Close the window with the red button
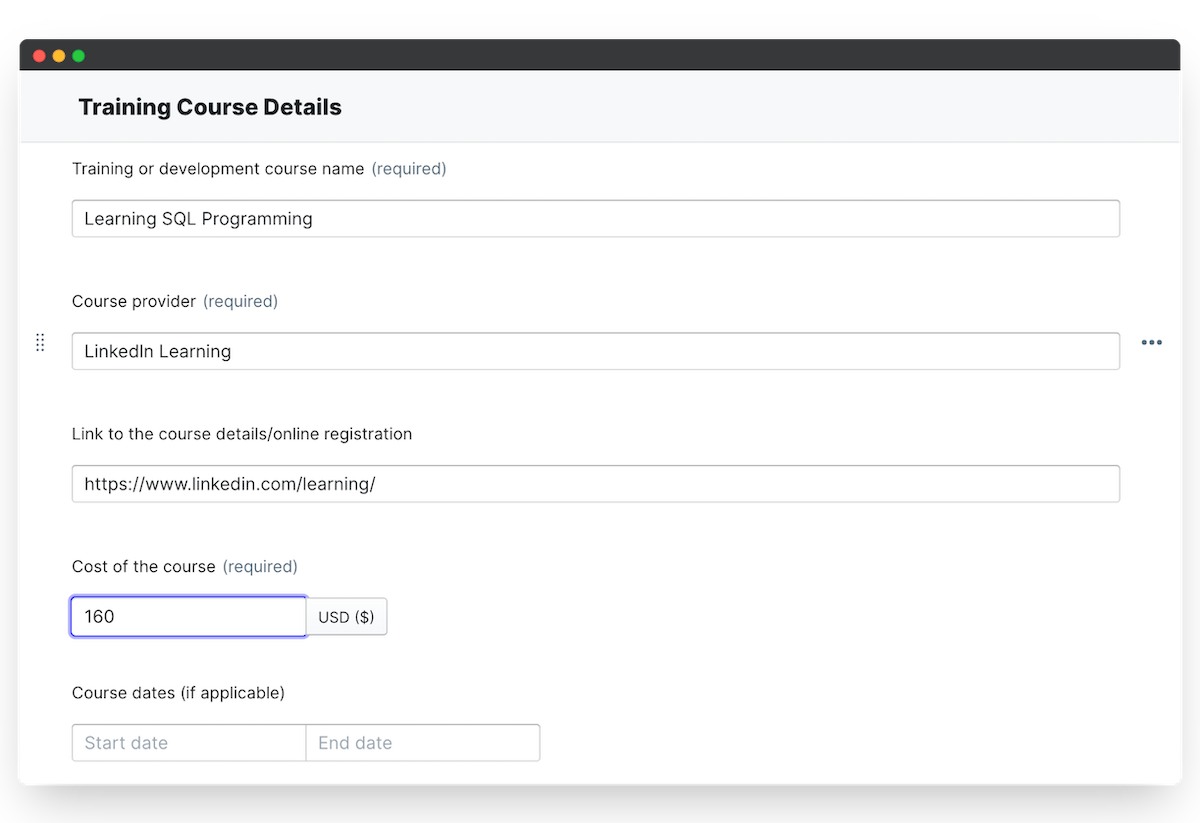The image size is (1200, 823). [x=39, y=56]
